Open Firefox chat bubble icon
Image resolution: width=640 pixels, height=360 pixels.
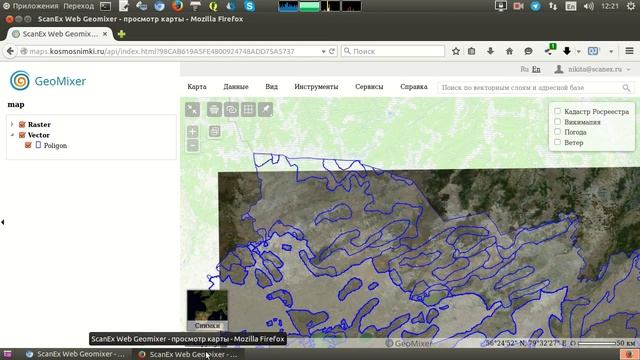pyautogui.click(x=528, y=51)
